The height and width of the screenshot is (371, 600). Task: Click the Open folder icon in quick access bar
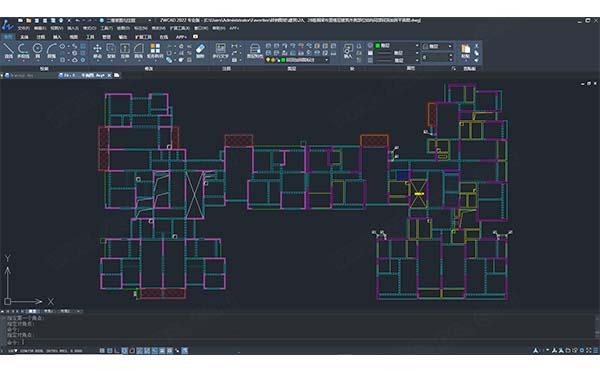click(x=28, y=20)
